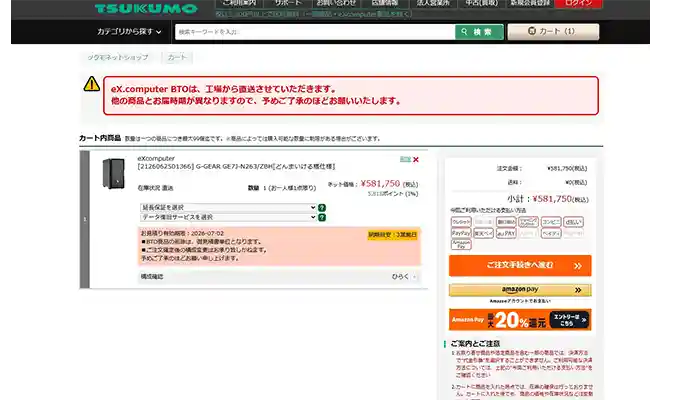Click the yellow warning triangle icon
This screenshot has height=400, width=700.
point(92,83)
